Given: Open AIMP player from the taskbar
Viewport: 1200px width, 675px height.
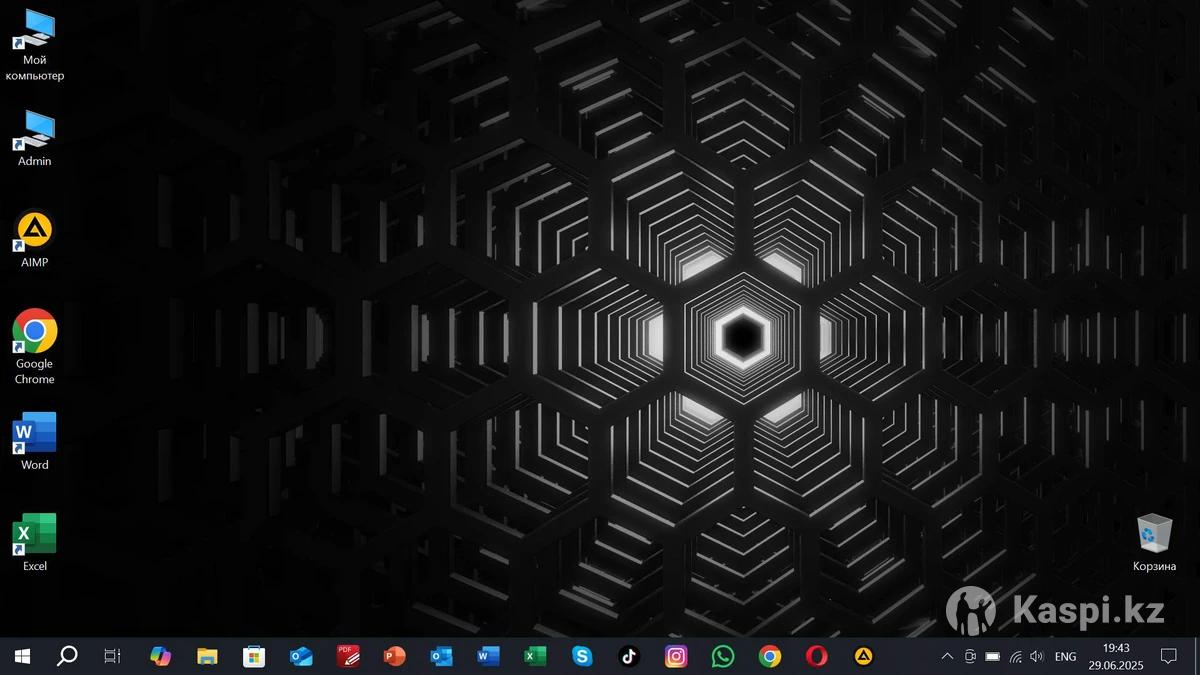Looking at the screenshot, I should (864, 656).
